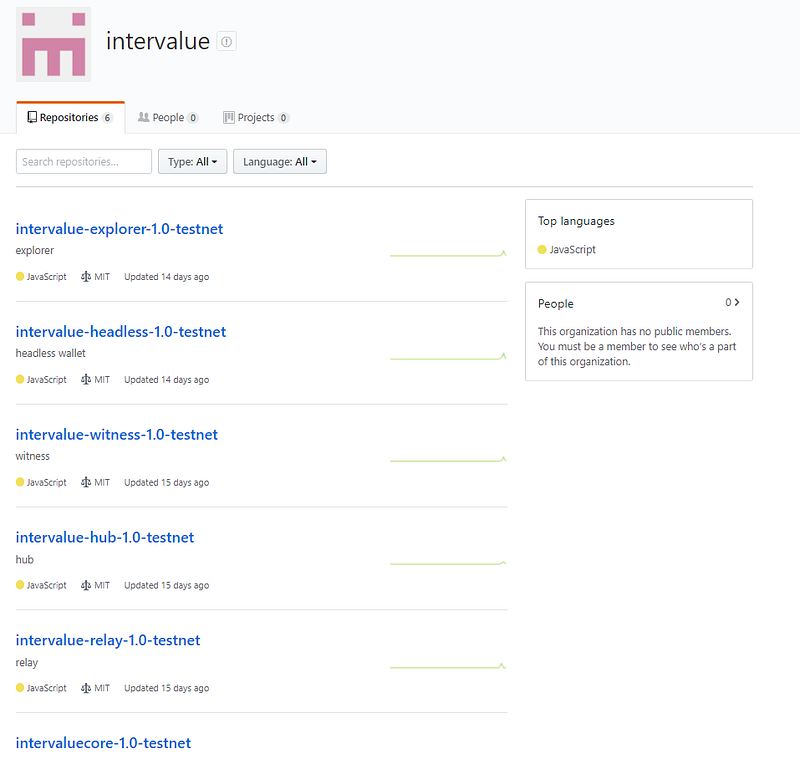The width and height of the screenshot is (800, 759).
Task: Open the Type: All dropdown
Action: coord(192,162)
